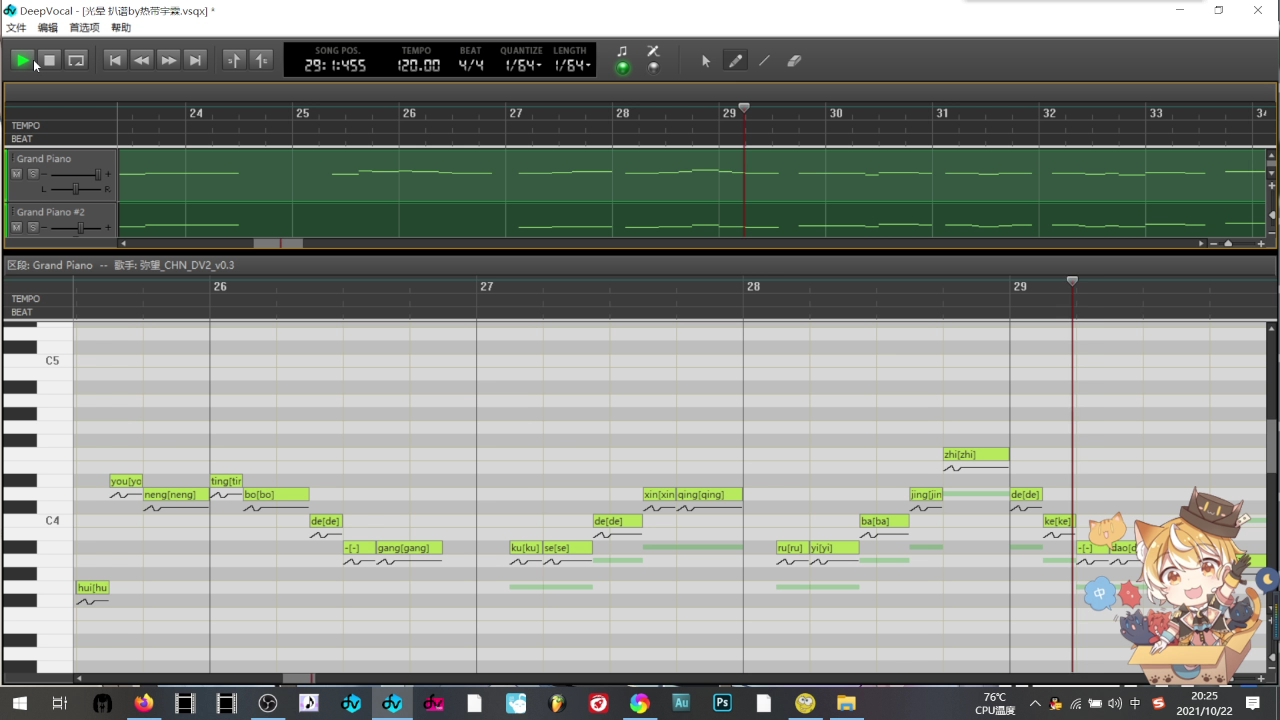Stop playback with the Stop button
1280x720 pixels.
(x=49, y=61)
